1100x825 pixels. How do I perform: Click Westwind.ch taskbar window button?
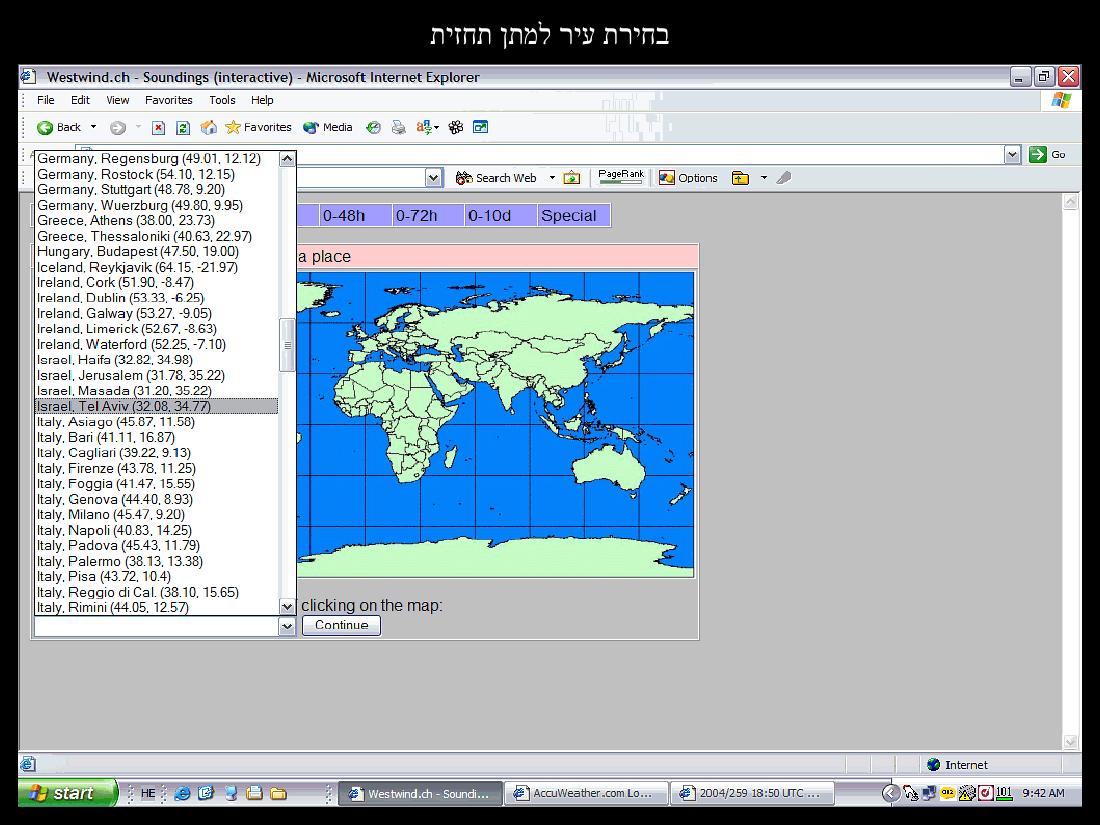(421, 793)
